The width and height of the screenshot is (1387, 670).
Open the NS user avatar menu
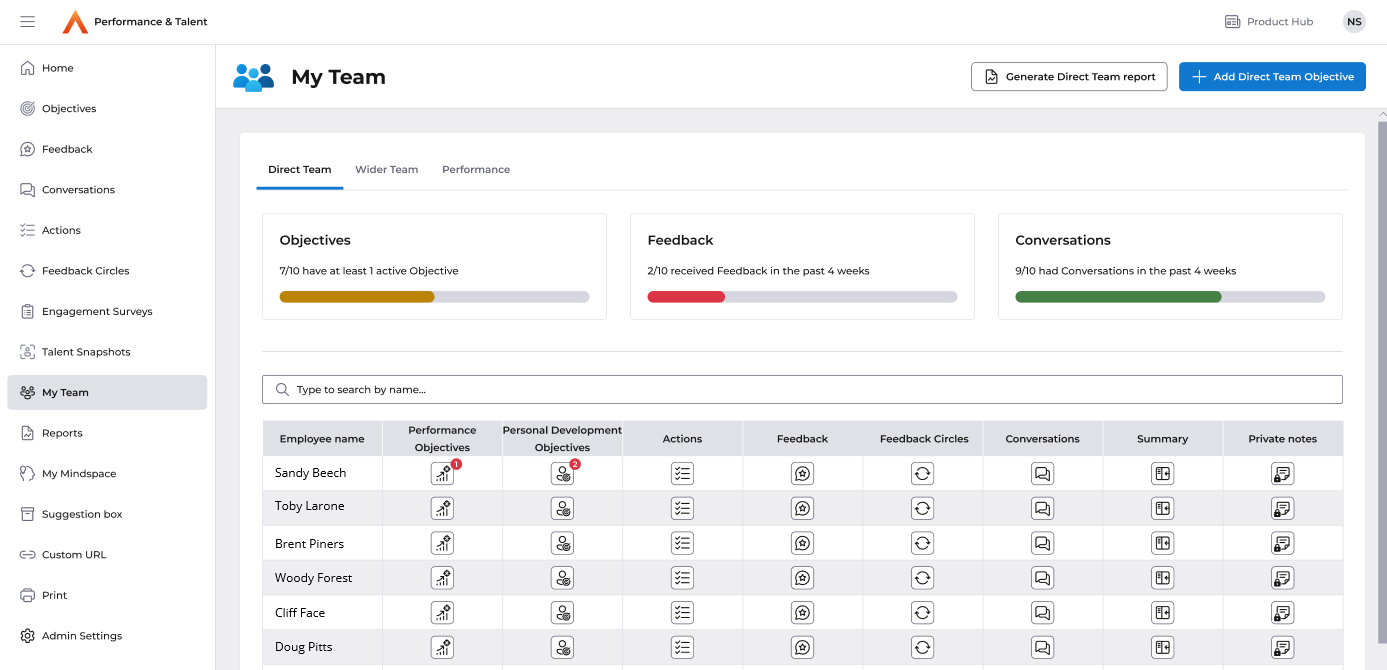[x=1354, y=22]
